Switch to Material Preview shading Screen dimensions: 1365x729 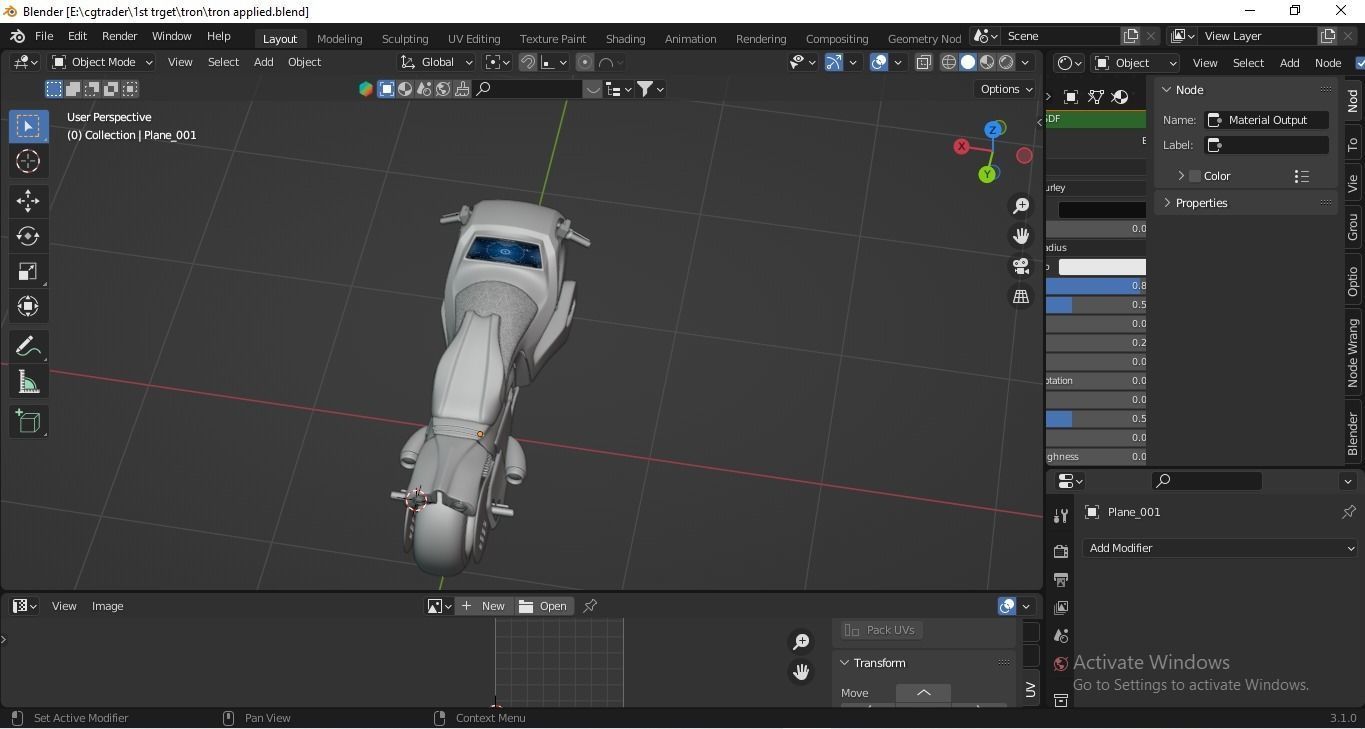987,62
